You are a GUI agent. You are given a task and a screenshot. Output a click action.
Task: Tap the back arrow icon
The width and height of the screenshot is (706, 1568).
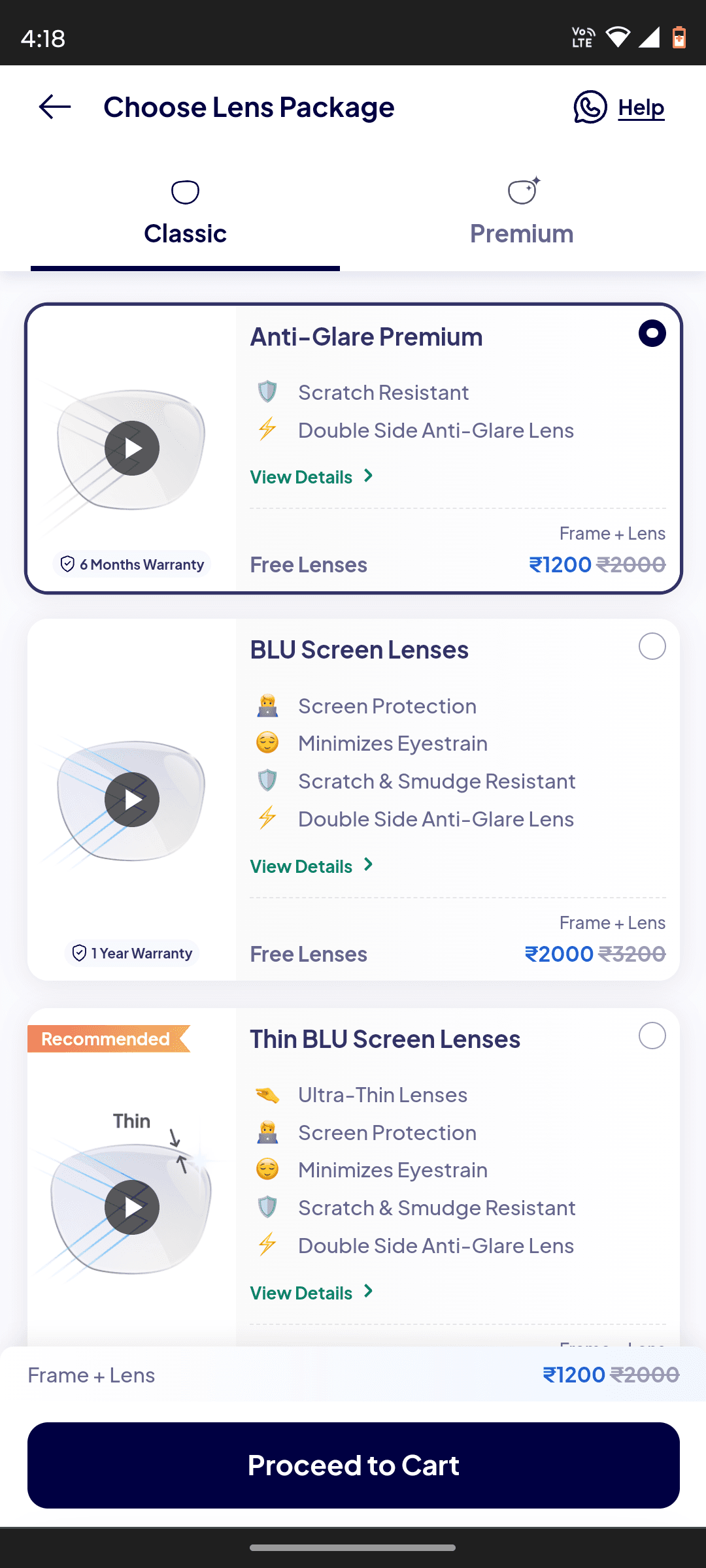coord(55,107)
